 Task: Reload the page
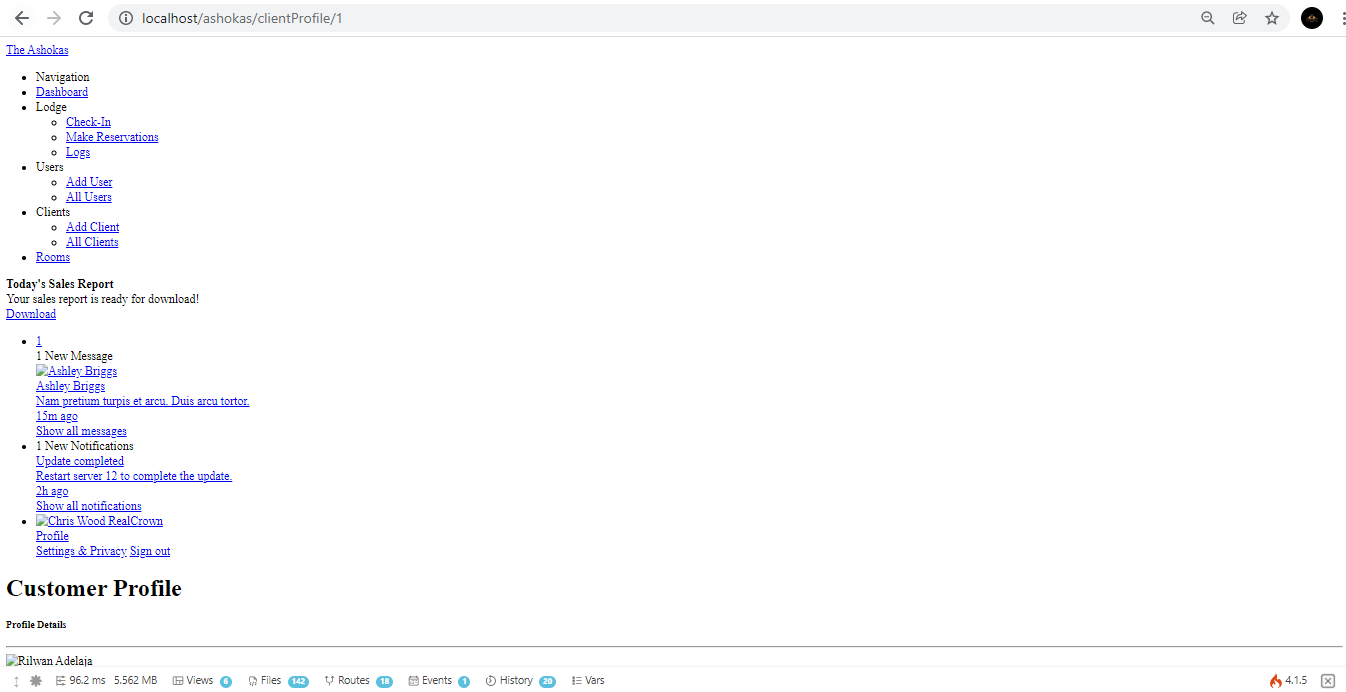click(86, 18)
